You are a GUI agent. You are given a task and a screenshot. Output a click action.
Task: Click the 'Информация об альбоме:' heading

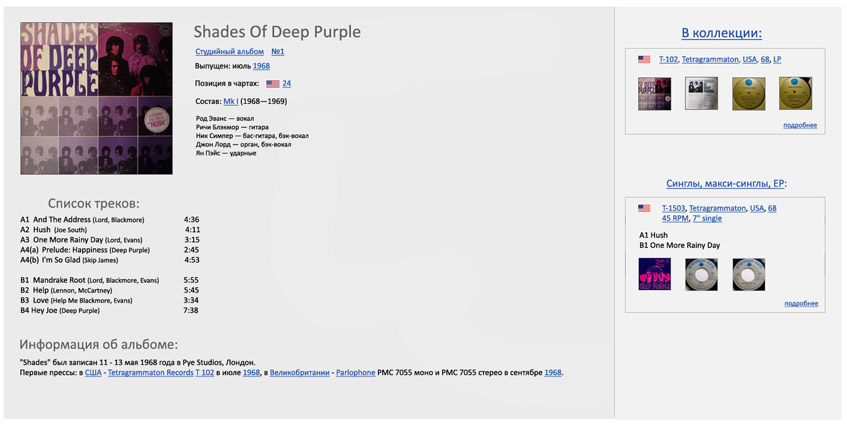click(x=98, y=345)
